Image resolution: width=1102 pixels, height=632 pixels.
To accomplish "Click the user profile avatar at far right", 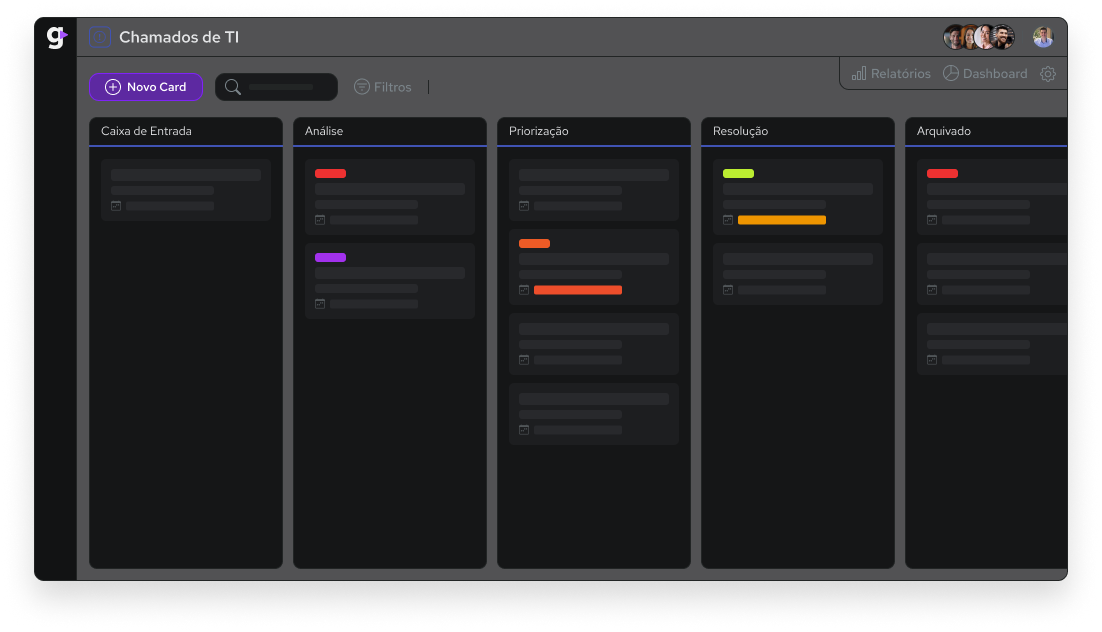I will 1043,38.
